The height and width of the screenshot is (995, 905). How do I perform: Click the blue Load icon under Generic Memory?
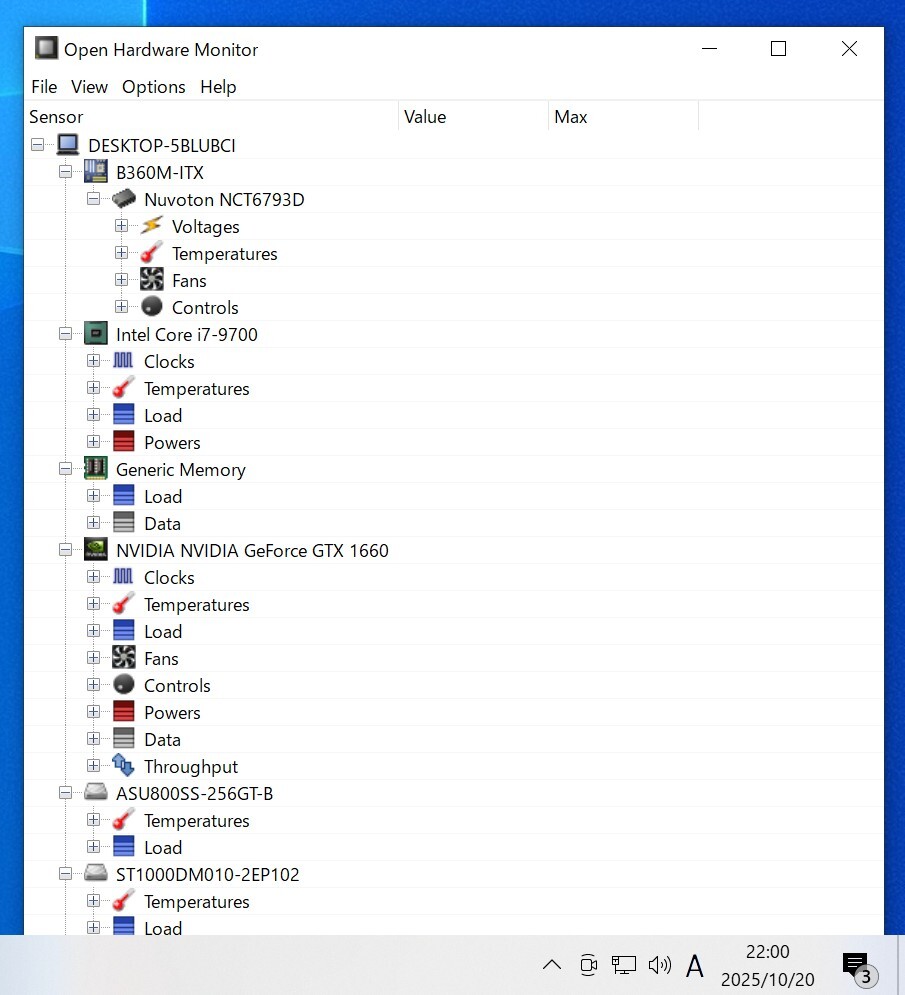pos(123,496)
